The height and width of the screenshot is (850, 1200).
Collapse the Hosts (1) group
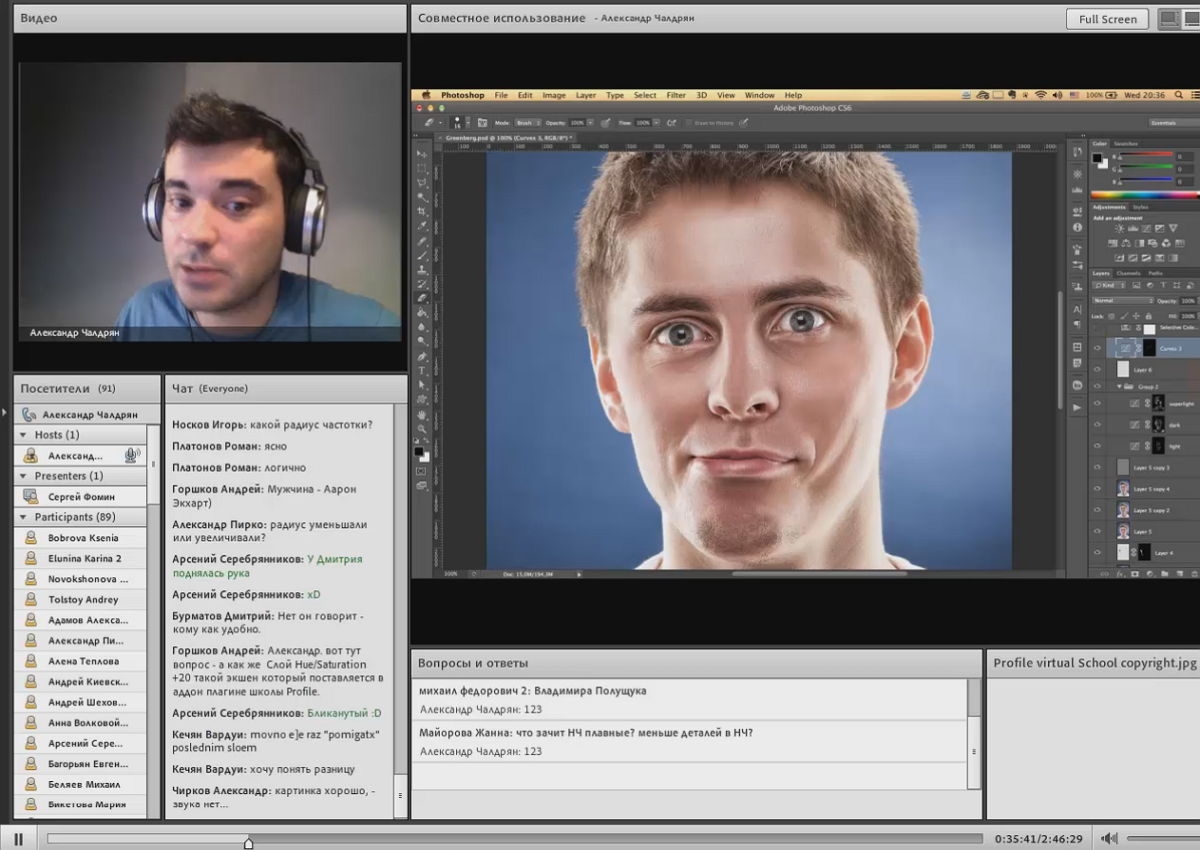(x=23, y=435)
